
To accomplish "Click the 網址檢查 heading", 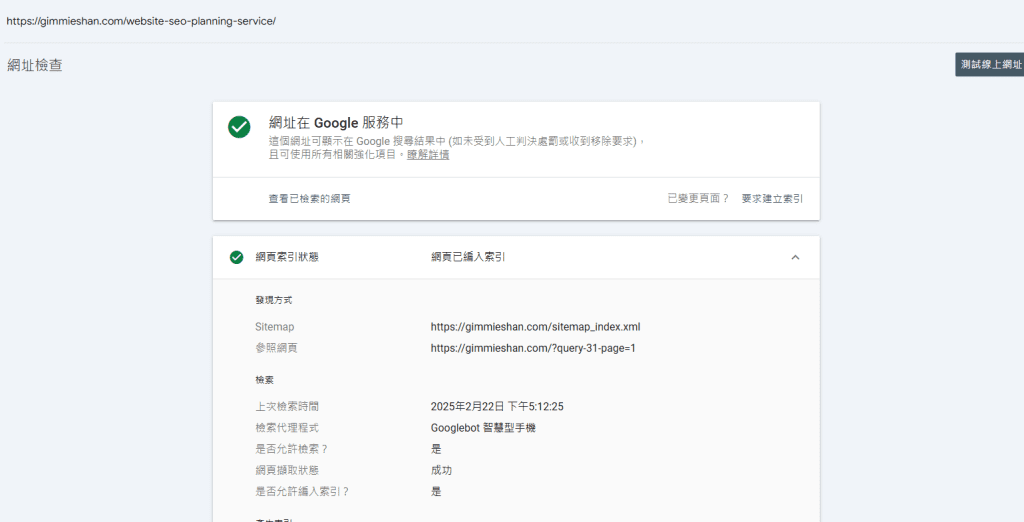I will 35,65.
